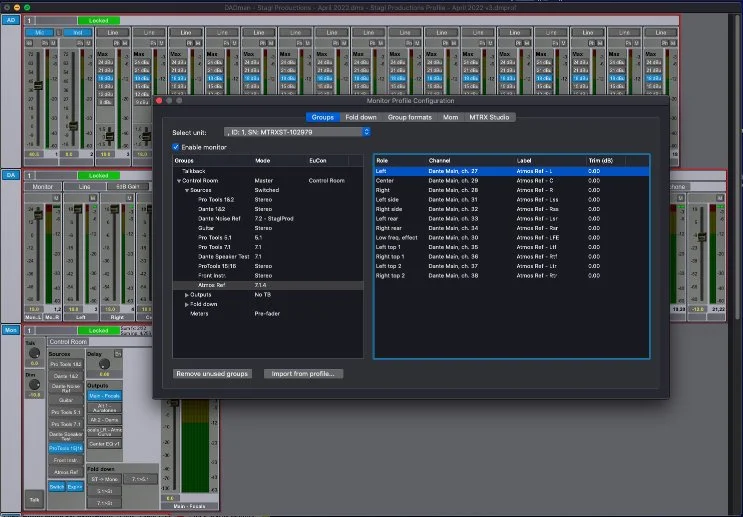Image resolution: width=743 pixels, height=517 pixels.
Task: Collapse the Sources tree group
Action: coord(187,189)
